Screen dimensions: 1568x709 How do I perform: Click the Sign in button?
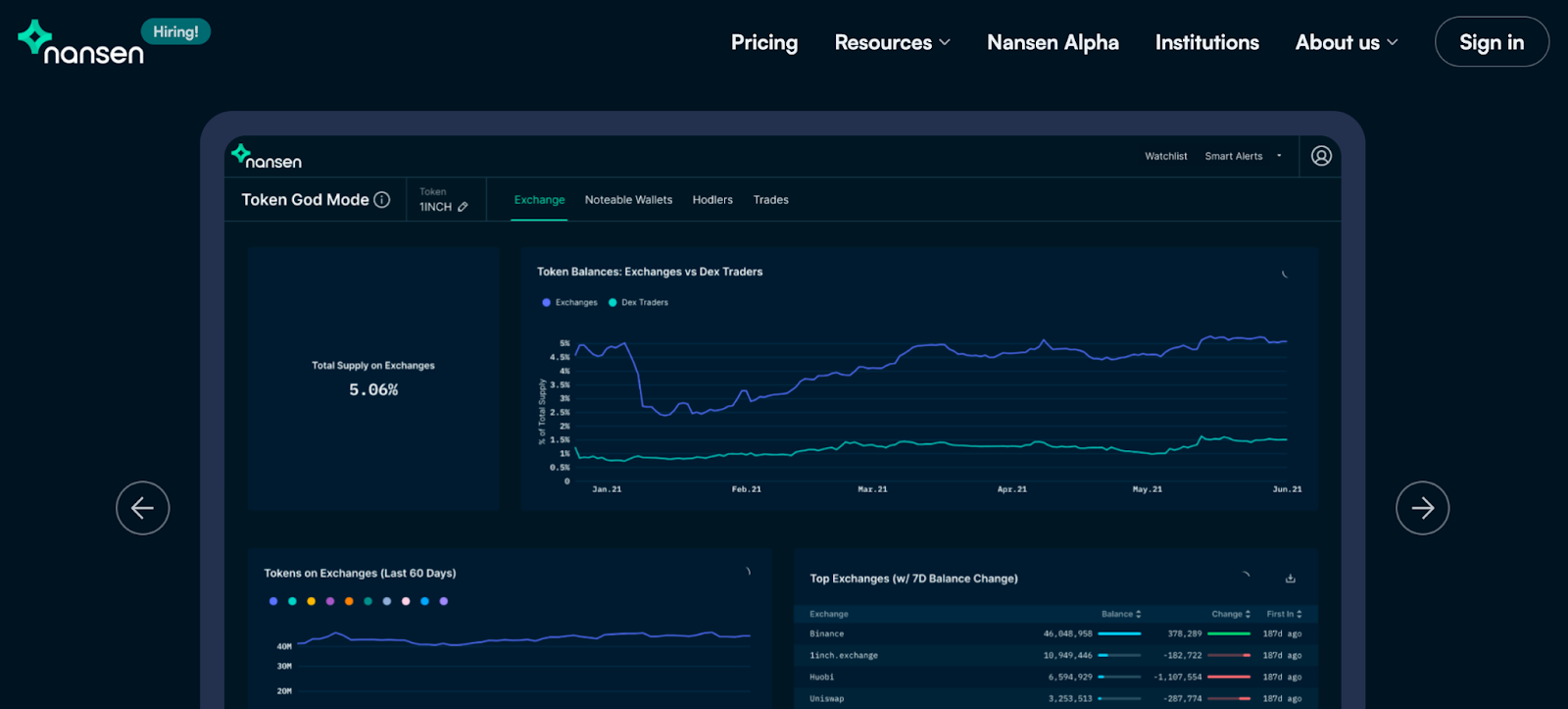pos(1492,42)
